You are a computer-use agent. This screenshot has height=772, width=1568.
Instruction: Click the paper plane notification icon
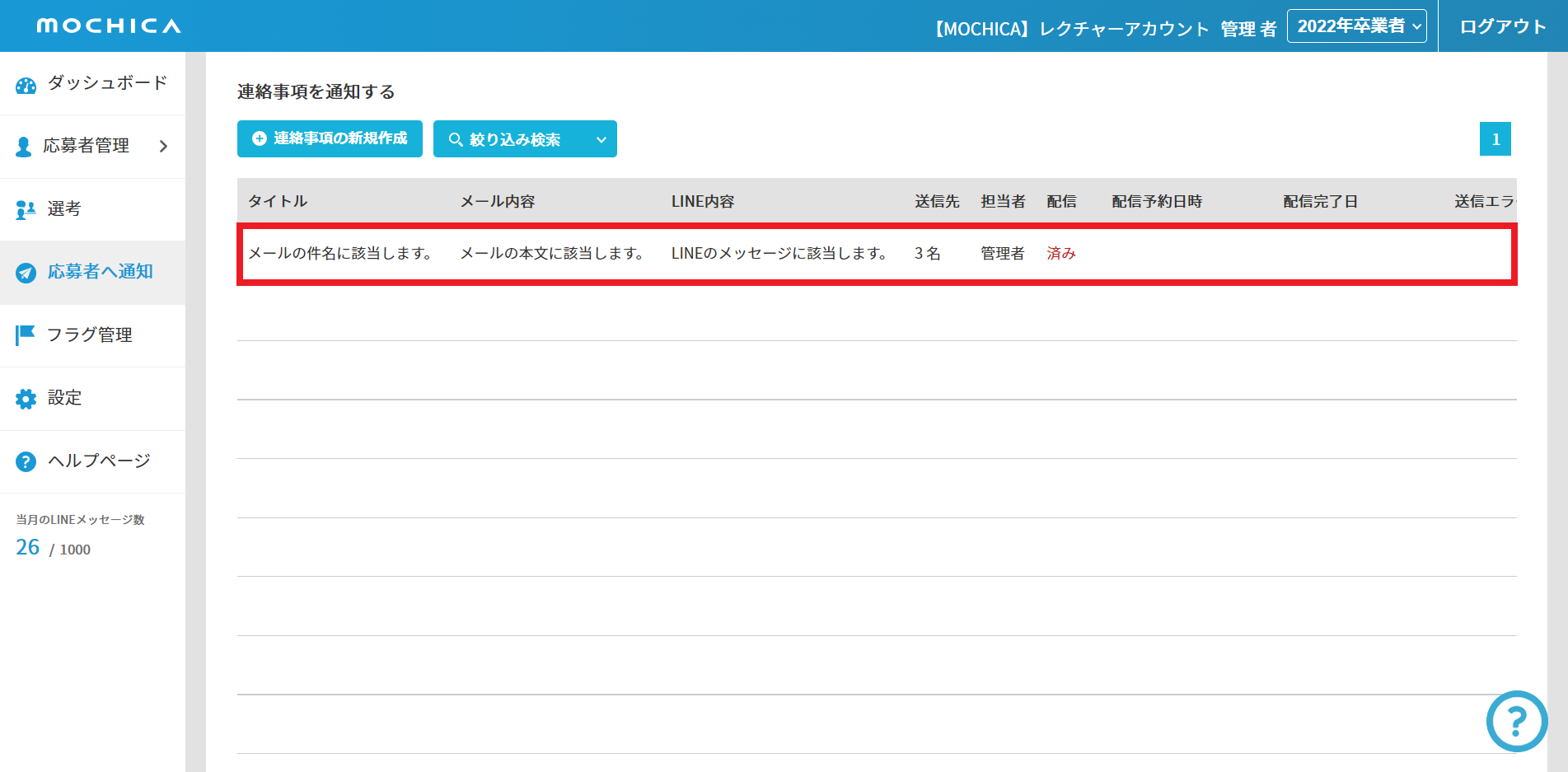(26, 273)
